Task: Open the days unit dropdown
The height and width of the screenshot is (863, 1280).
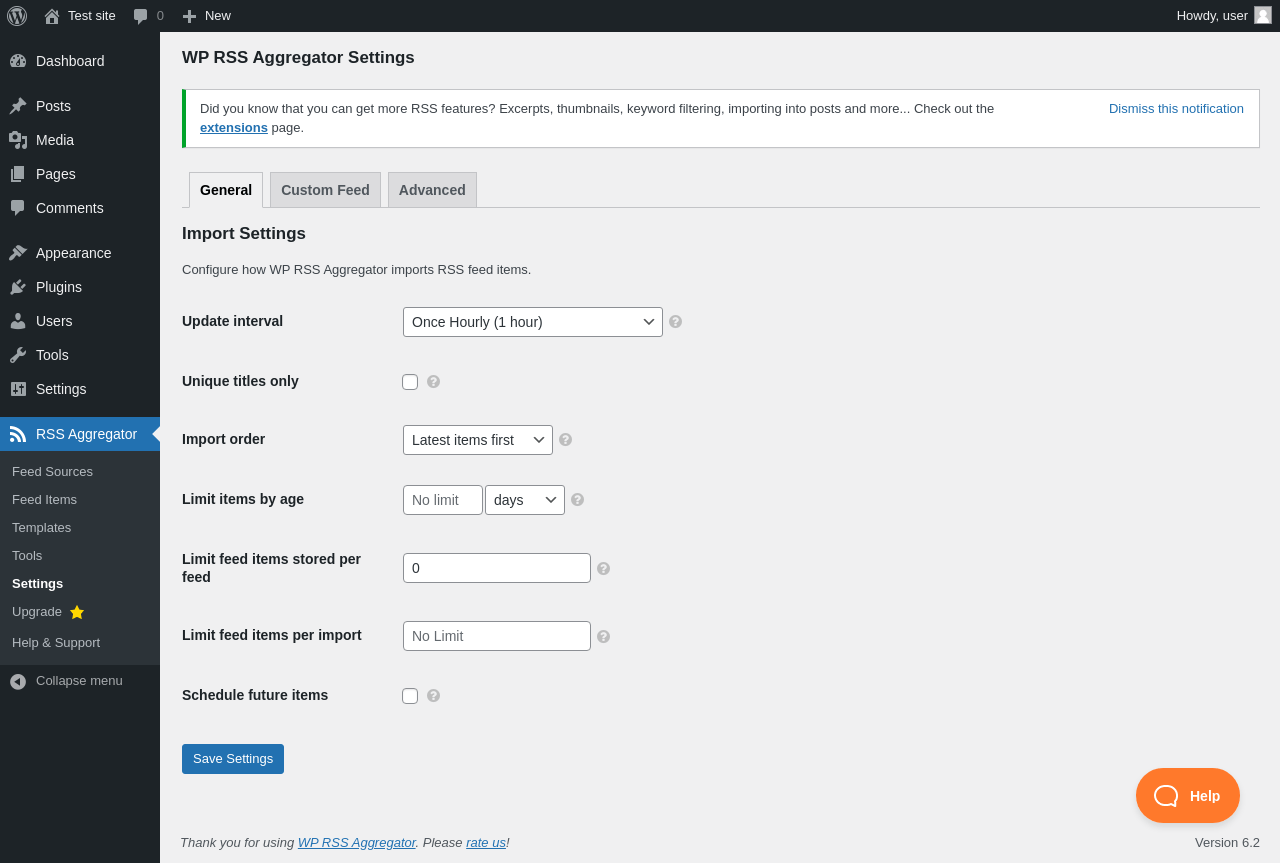Action: (x=525, y=500)
